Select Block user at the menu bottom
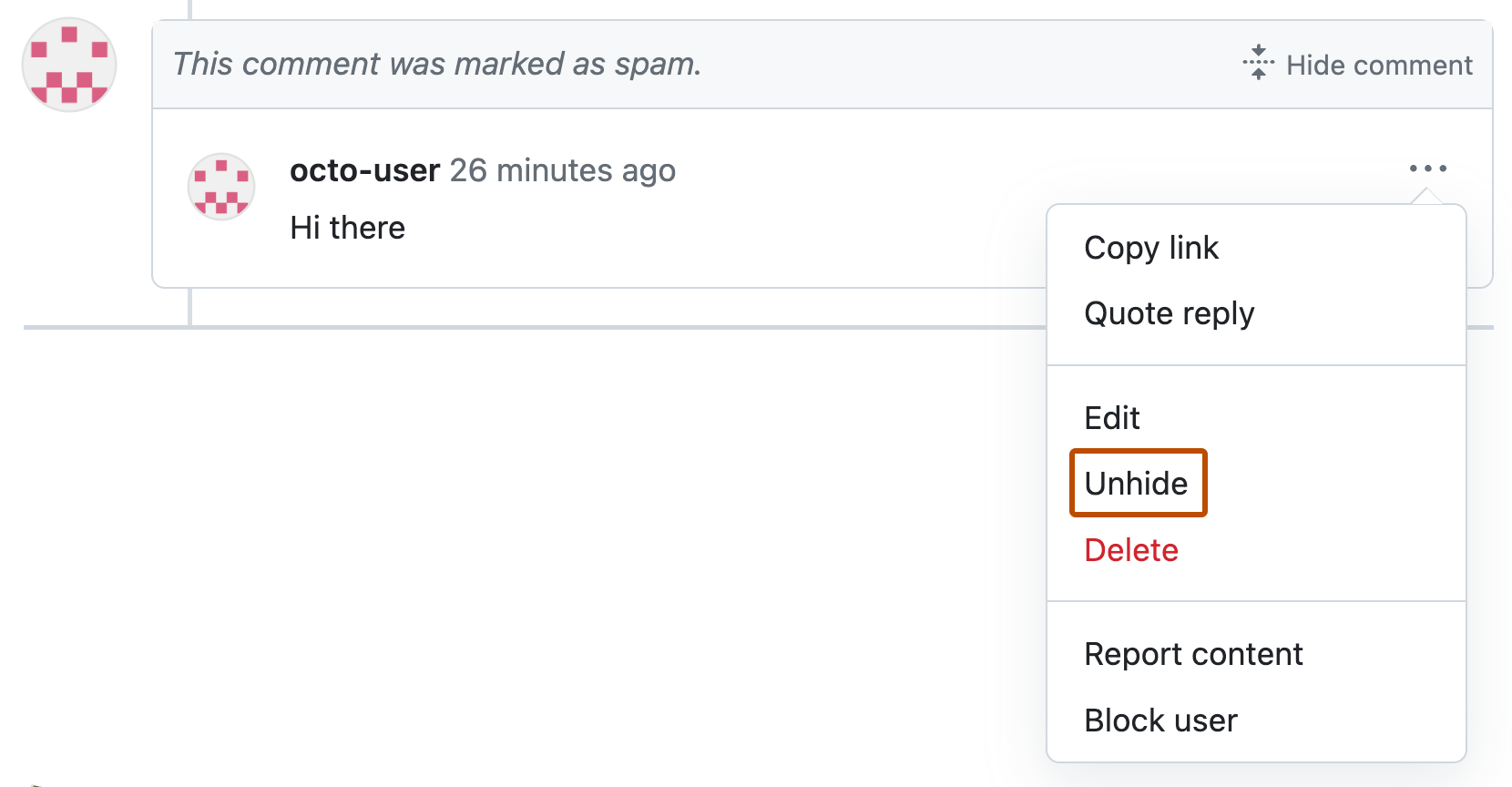Screen dimensions: 1512x787 click(1160, 720)
